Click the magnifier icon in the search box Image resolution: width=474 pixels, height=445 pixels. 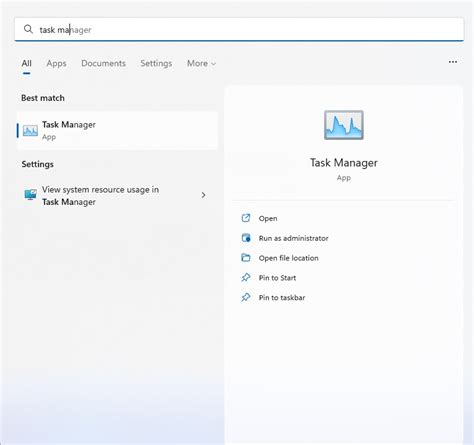point(28,29)
